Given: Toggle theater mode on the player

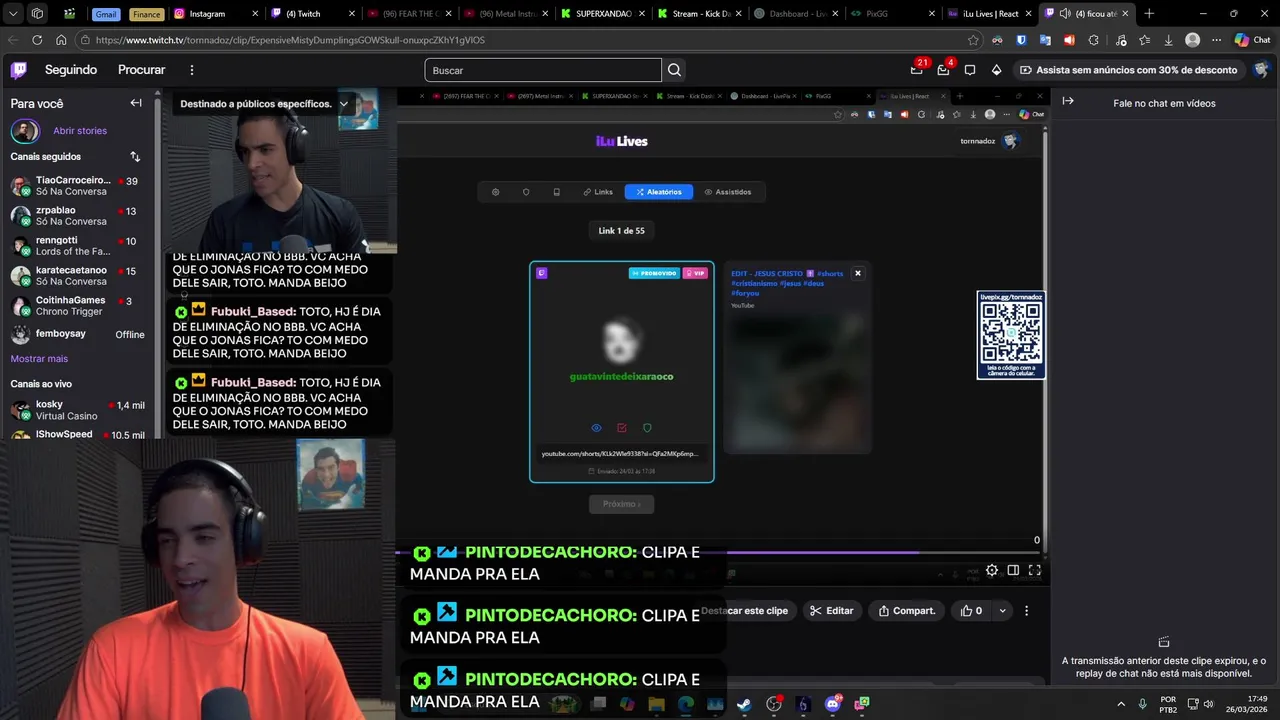Looking at the screenshot, I should pos(1013,570).
